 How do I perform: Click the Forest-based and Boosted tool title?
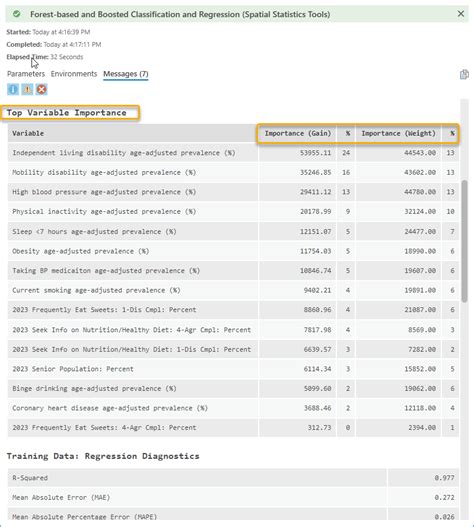(x=180, y=14)
